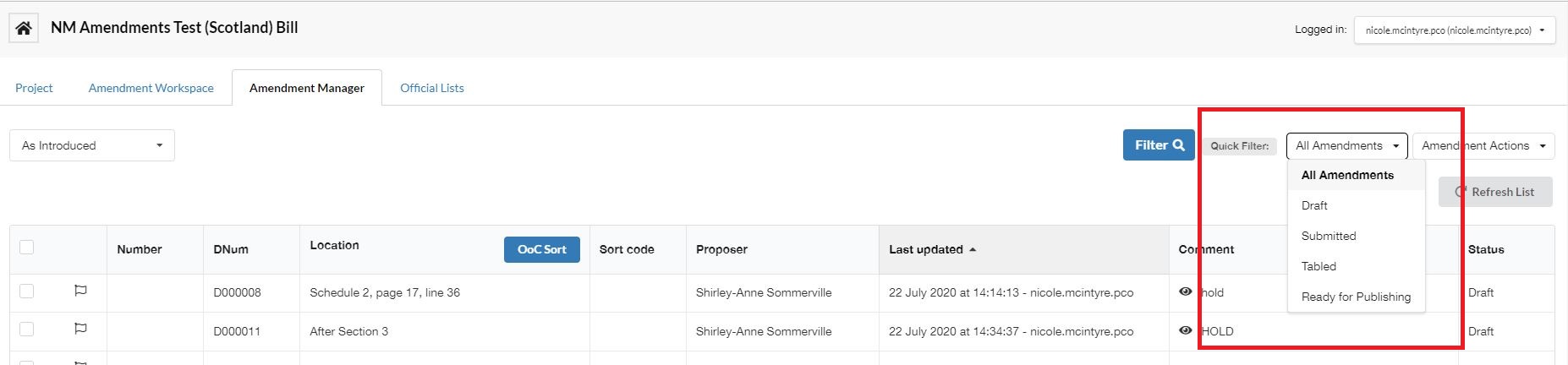Click the OoC Sort button

(542, 249)
